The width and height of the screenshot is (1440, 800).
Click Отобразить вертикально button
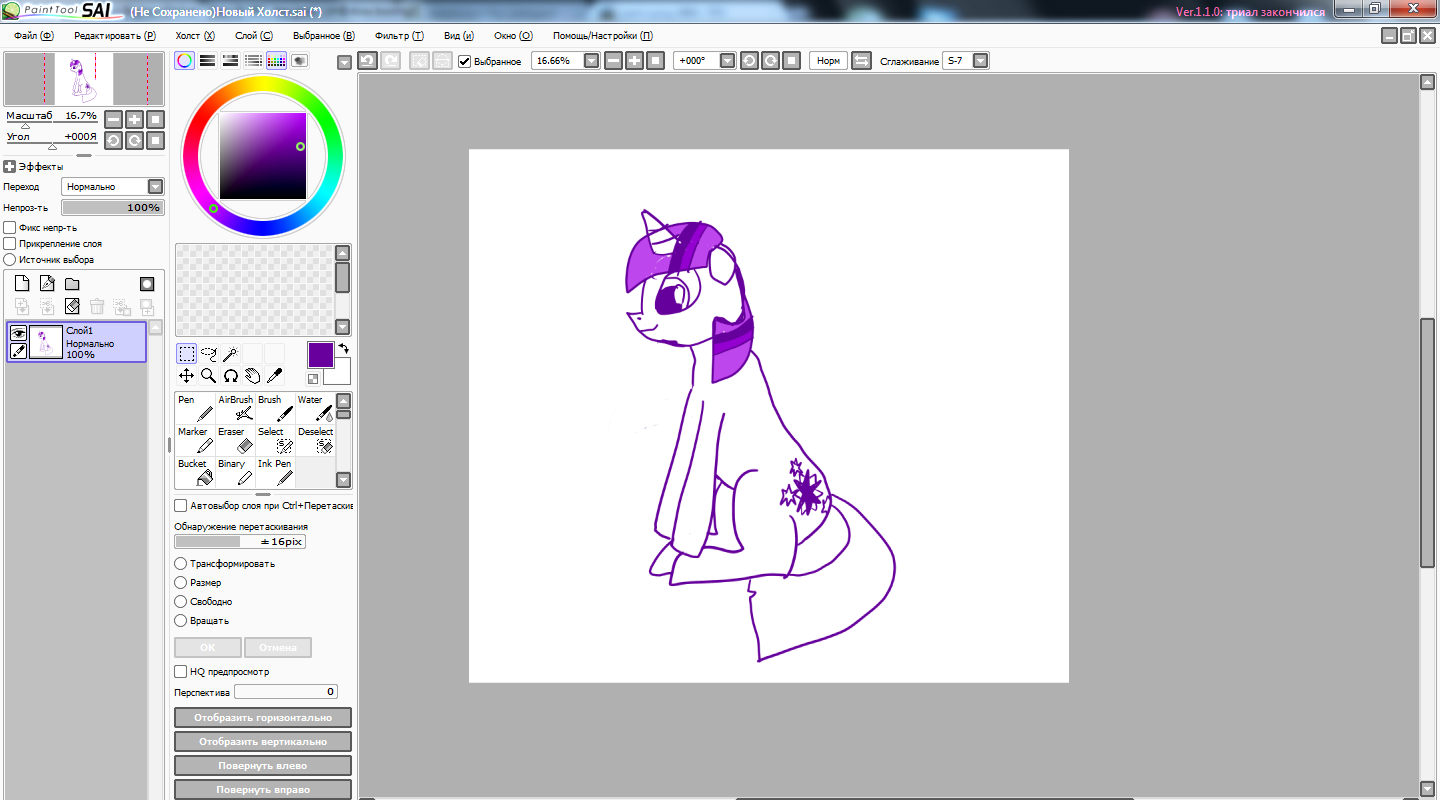click(263, 742)
